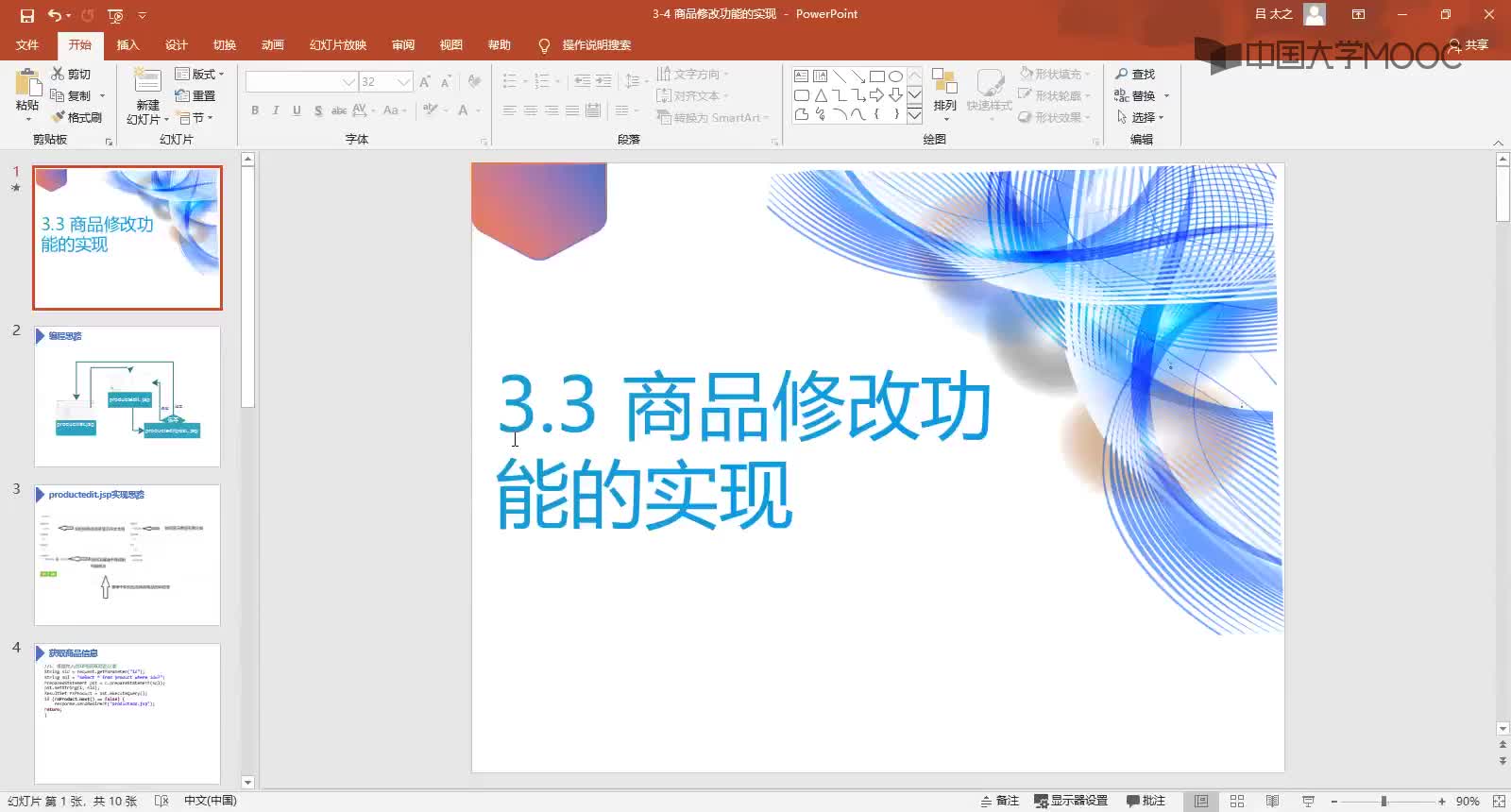Click Comments (批注) in status bar
The width and height of the screenshot is (1511, 812).
pos(1146,801)
